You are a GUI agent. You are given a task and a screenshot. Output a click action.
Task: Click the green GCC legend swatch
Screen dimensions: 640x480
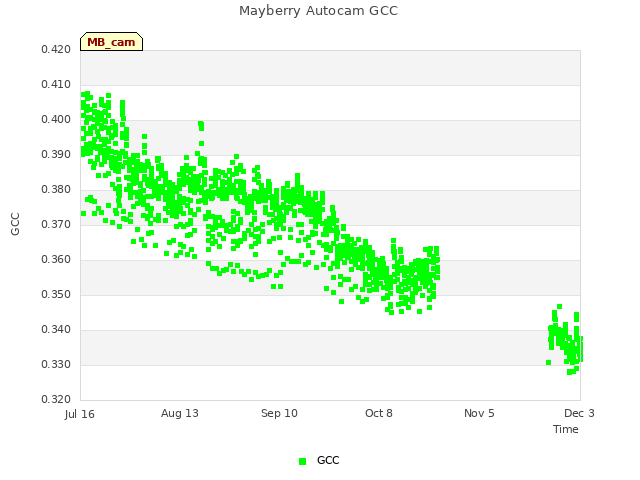point(302,461)
